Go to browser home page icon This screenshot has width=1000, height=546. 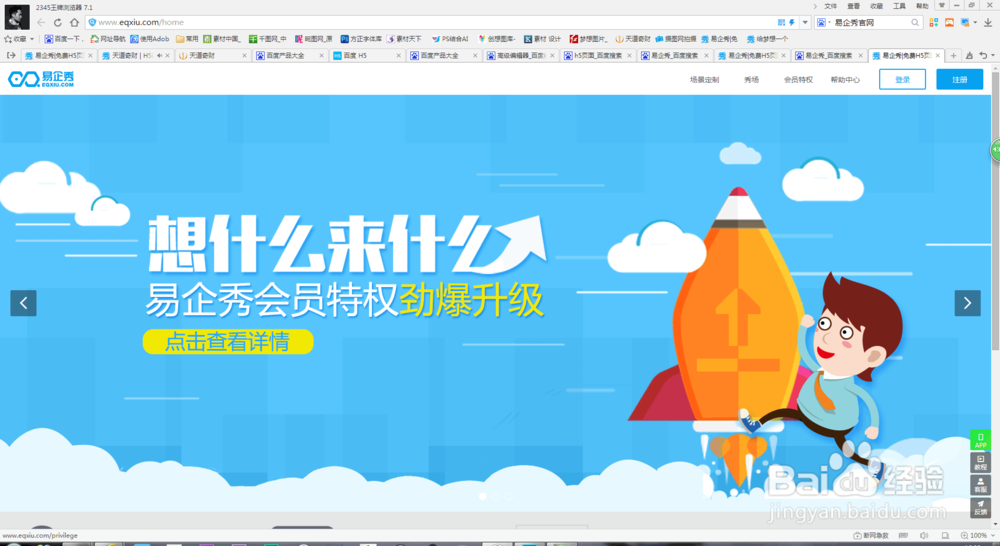[74, 22]
